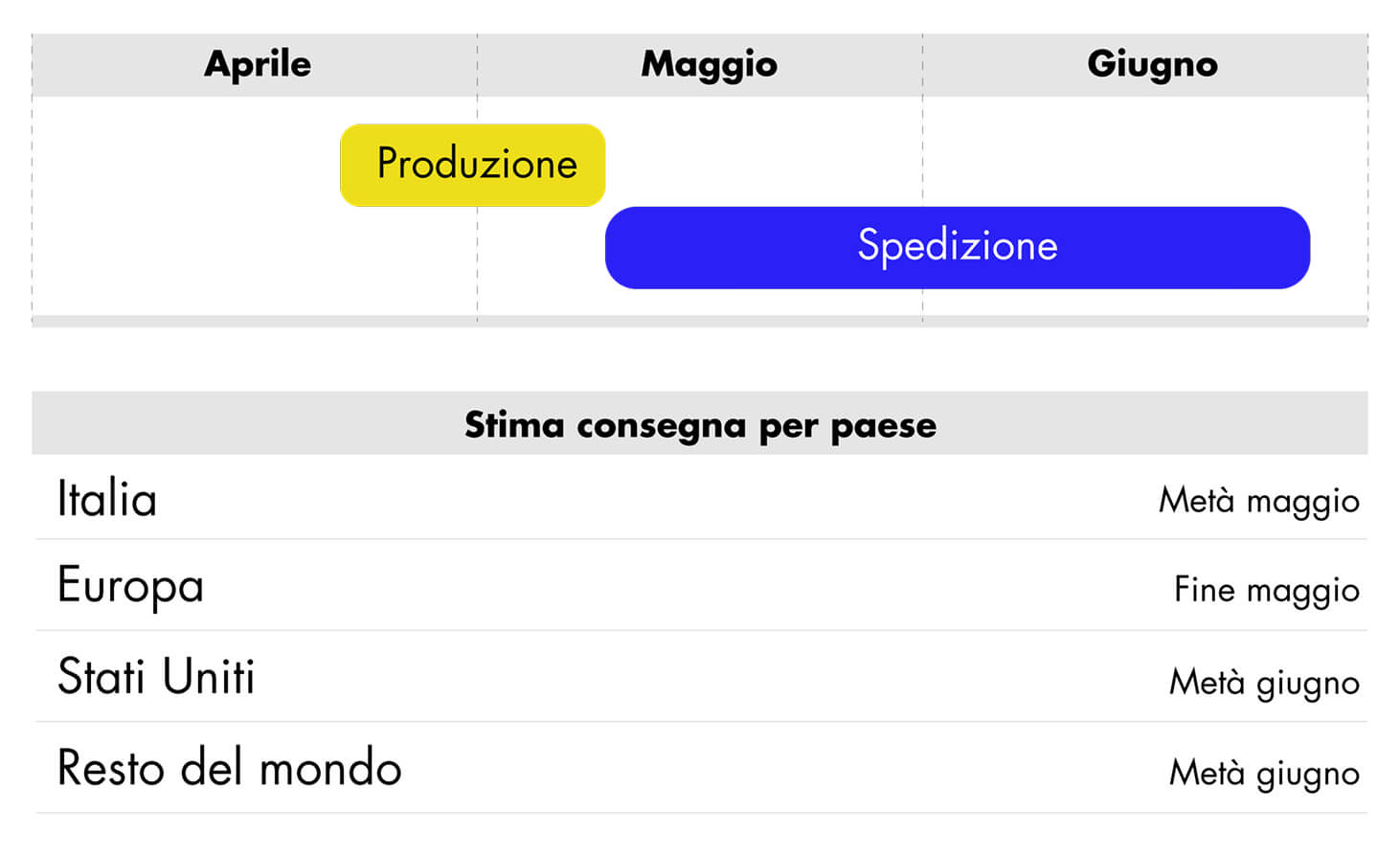Click the gray bar below the timeline
This screenshot has width=1400, height=856.
tap(700, 322)
